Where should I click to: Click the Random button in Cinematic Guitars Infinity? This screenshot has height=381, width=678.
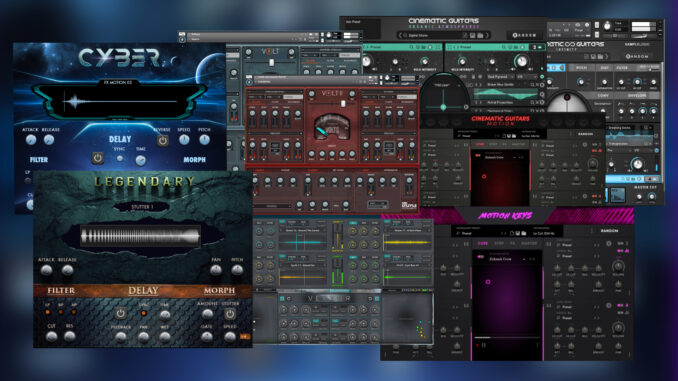pyautogui.click(x=637, y=57)
